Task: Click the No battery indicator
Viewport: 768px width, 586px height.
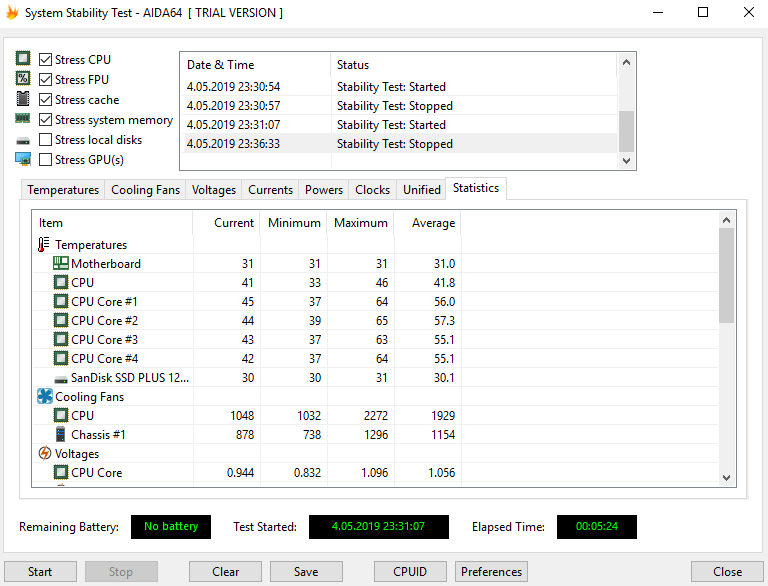Action: [171, 527]
